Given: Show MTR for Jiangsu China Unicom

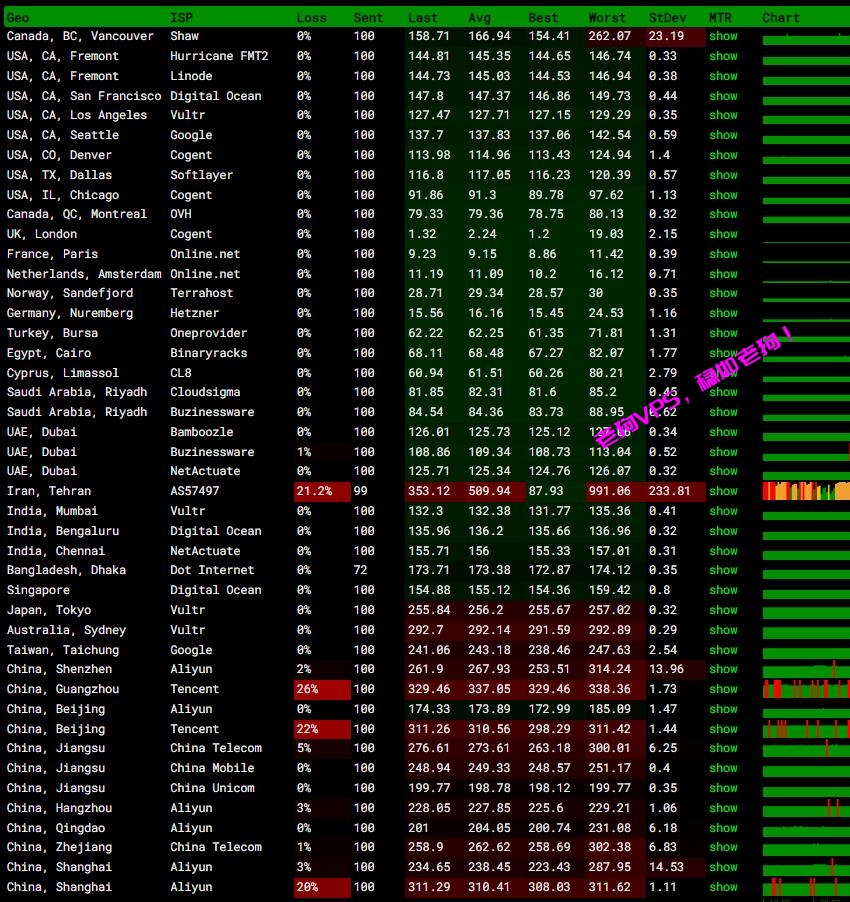Looking at the screenshot, I should pos(723,788).
